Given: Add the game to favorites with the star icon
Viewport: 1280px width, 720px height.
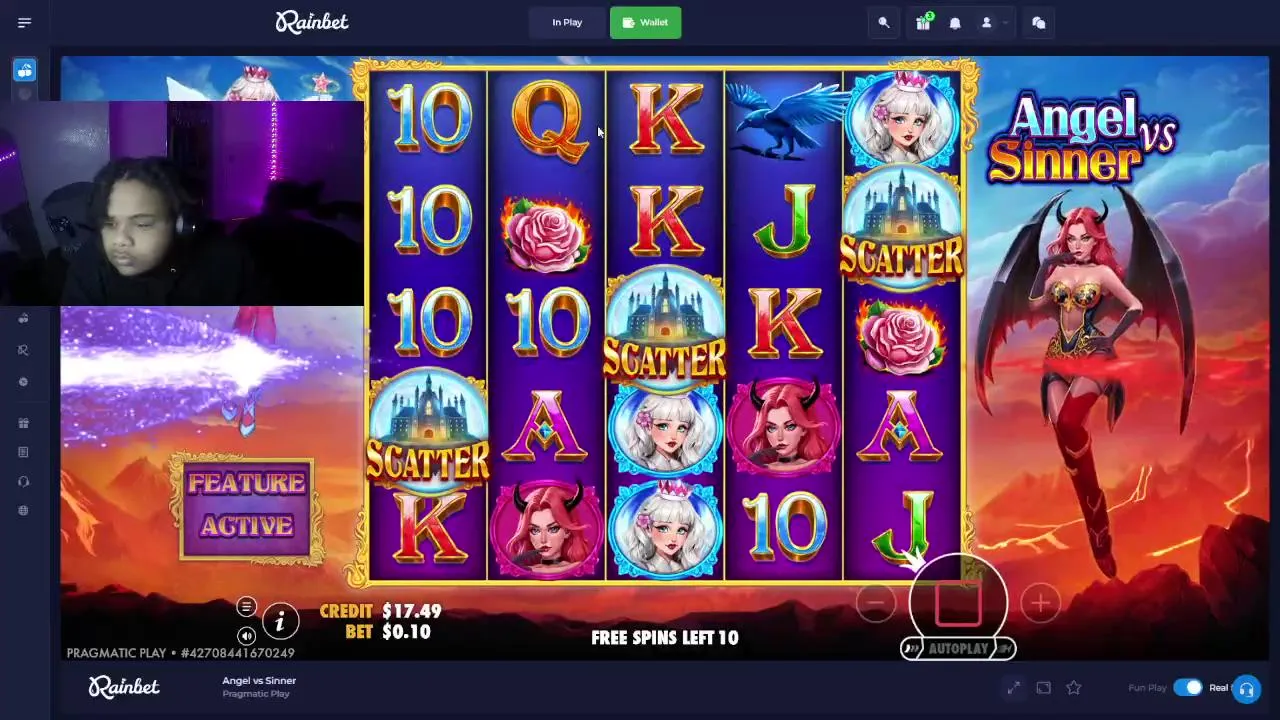Looking at the screenshot, I should (x=1074, y=688).
